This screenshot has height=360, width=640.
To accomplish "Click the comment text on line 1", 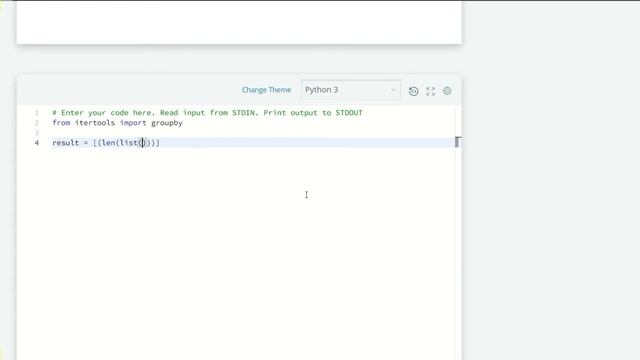I will pyautogui.click(x=207, y=113).
